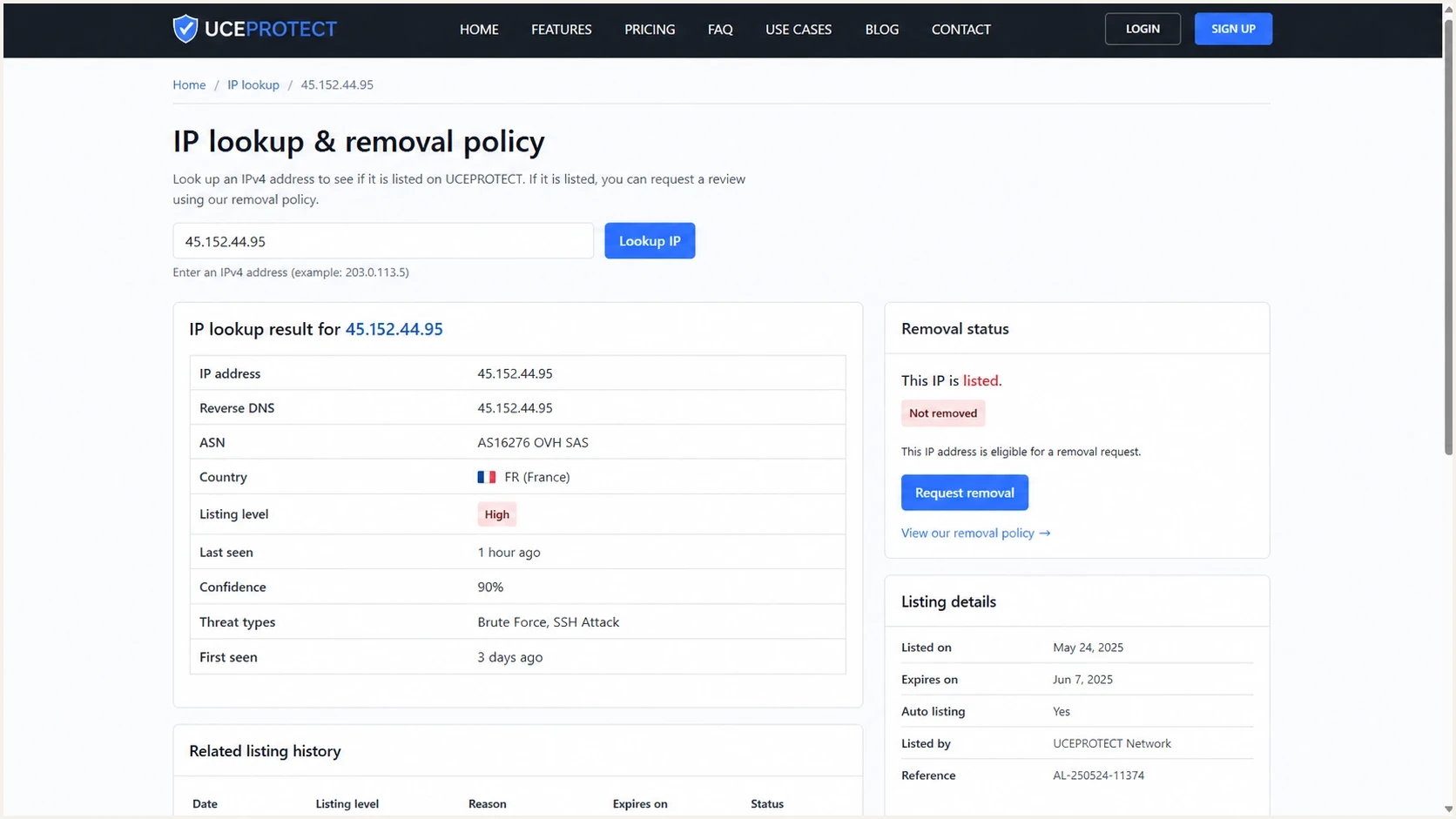The height and width of the screenshot is (819, 1456).
Task: Focus the IPv4 address input field
Action: [x=383, y=241]
